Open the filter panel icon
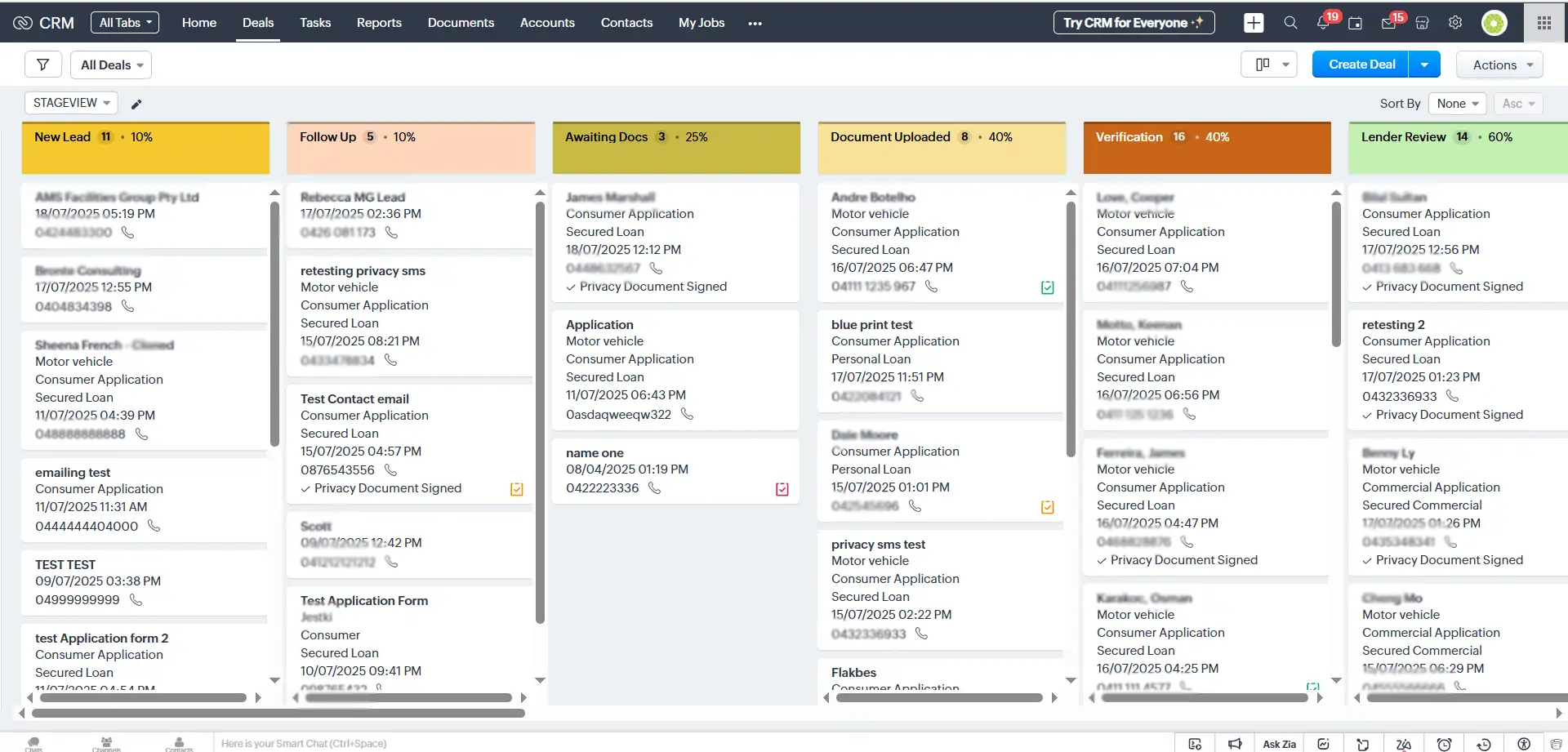This screenshot has width=1568, height=752. [x=42, y=64]
